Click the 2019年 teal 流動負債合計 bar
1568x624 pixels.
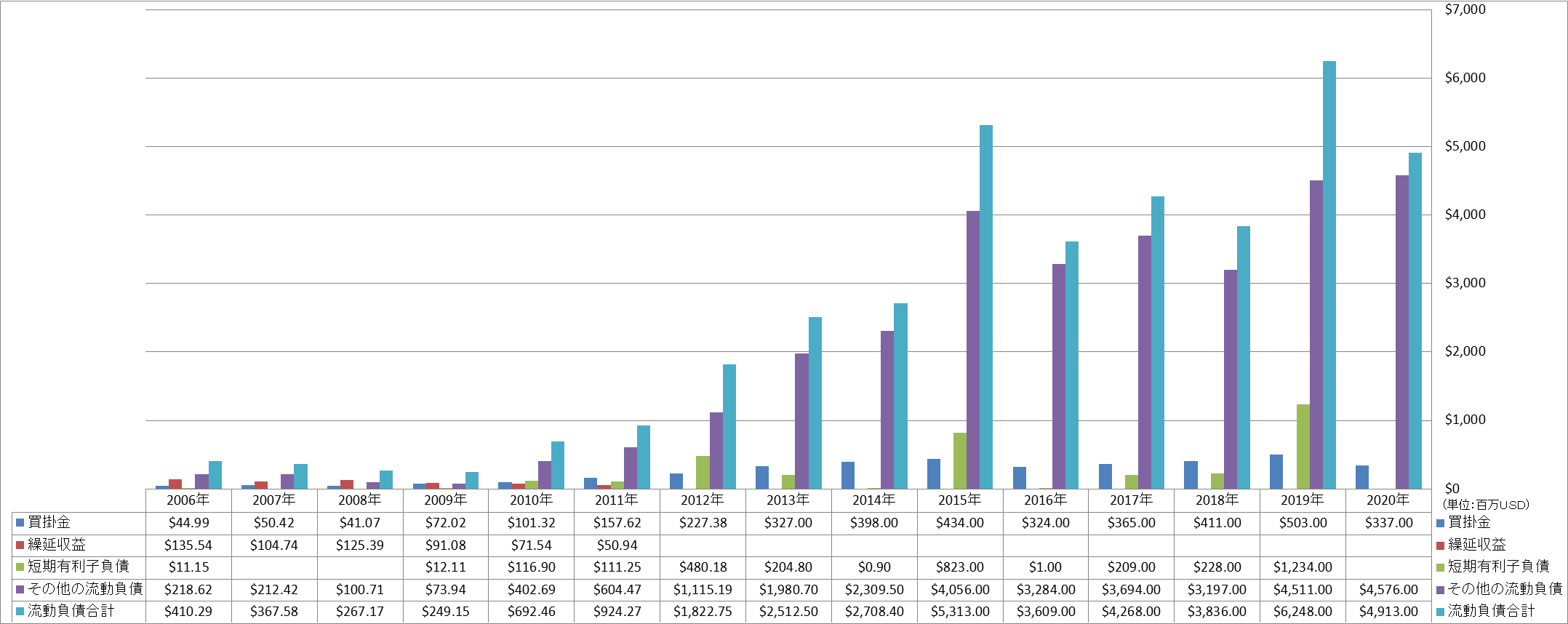(1329, 275)
